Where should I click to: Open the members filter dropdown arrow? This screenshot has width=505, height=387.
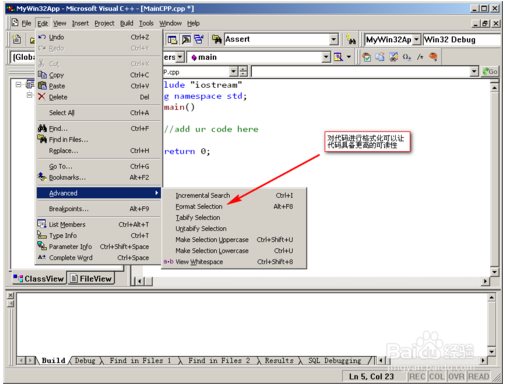(180, 57)
